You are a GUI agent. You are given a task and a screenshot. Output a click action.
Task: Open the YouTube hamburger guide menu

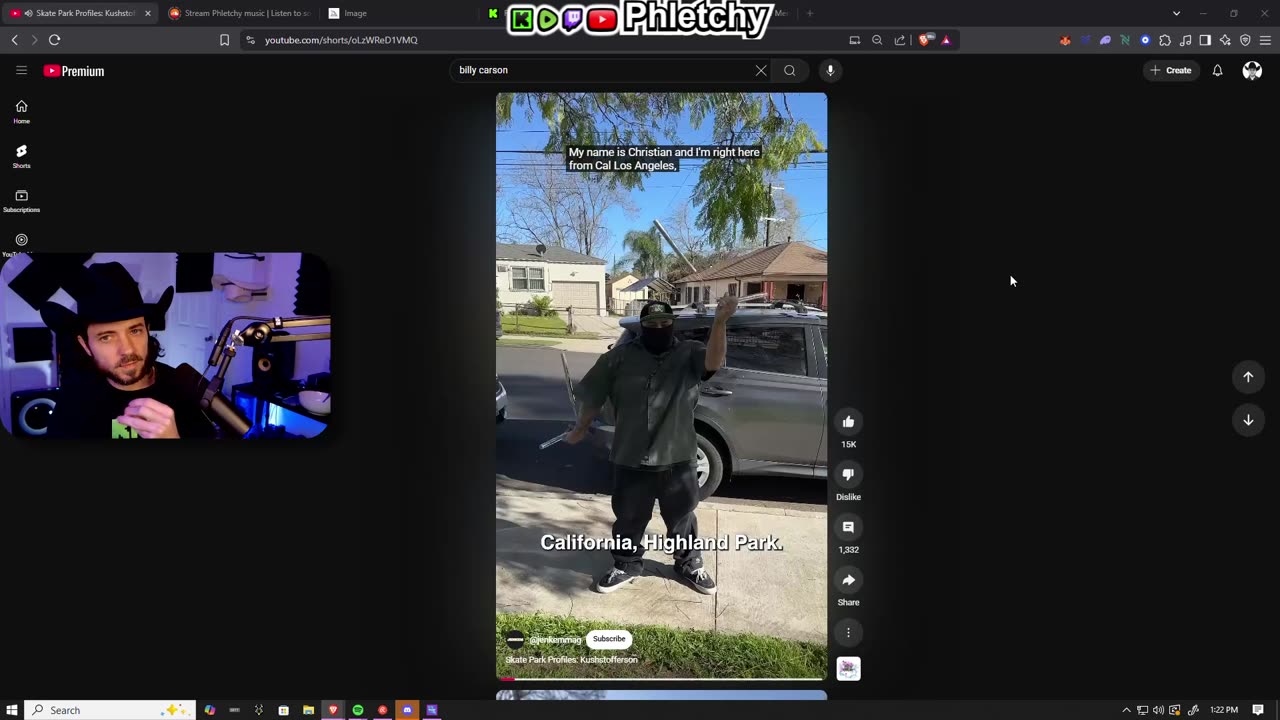click(21, 70)
